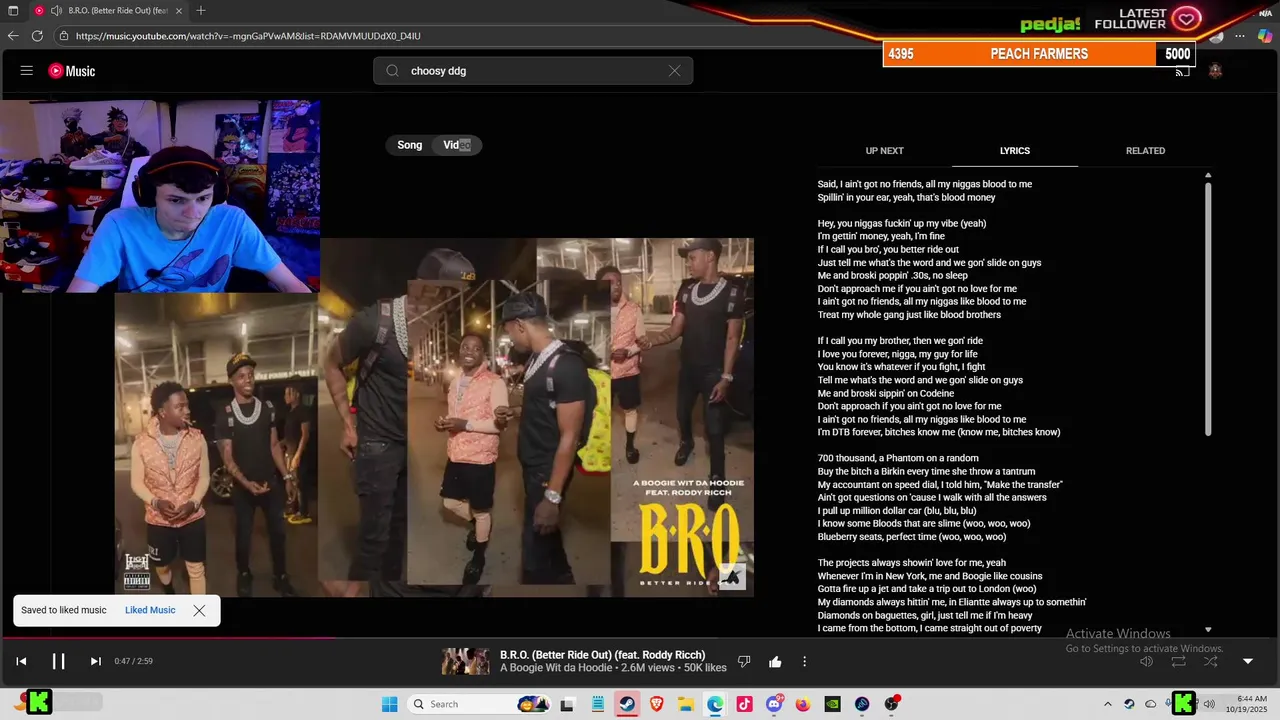Click the address bar URL

[x=248, y=36]
